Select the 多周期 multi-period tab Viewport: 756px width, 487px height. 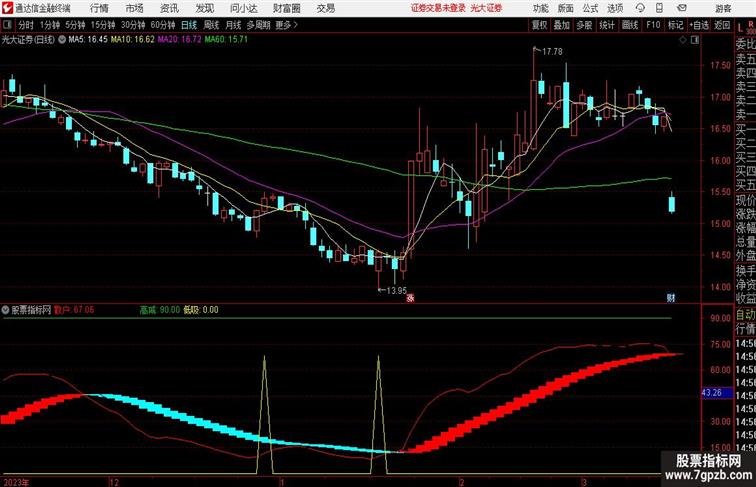click(259, 25)
